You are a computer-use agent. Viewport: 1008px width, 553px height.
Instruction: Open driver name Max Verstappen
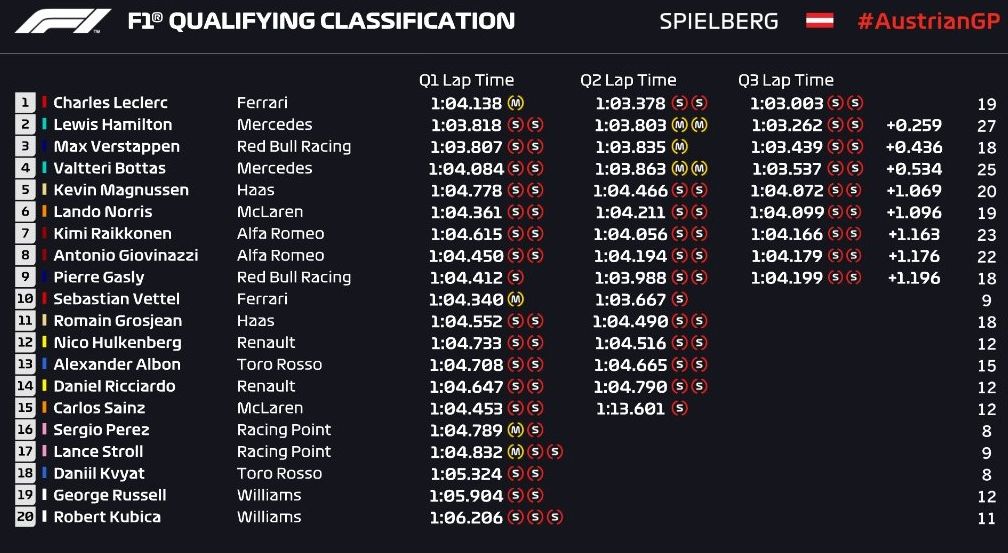pos(116,146)
